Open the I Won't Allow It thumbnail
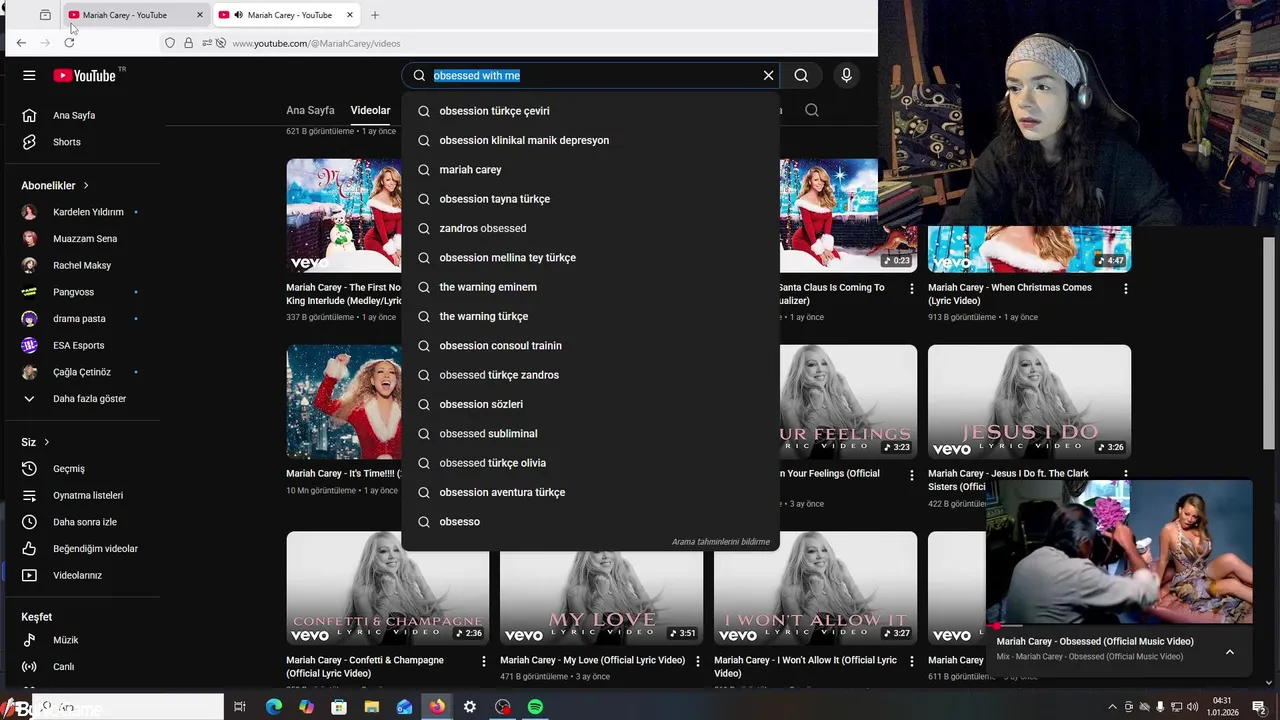This screenshot has height=720, width=1280. pyautogui.click(x=815, y=588)
